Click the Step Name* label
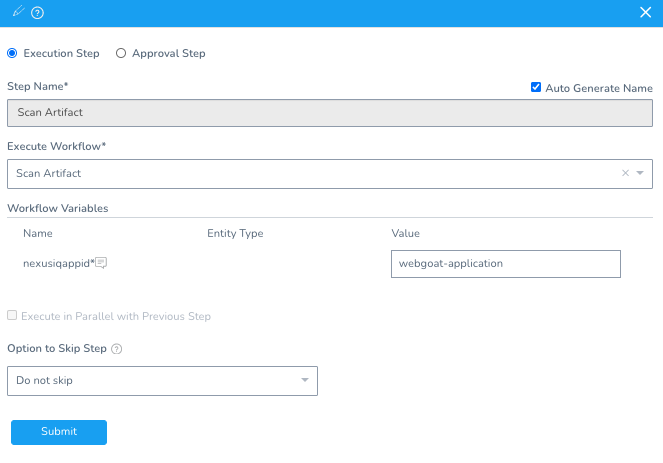This screenshot has width=663, height=463. click(38, 86)
